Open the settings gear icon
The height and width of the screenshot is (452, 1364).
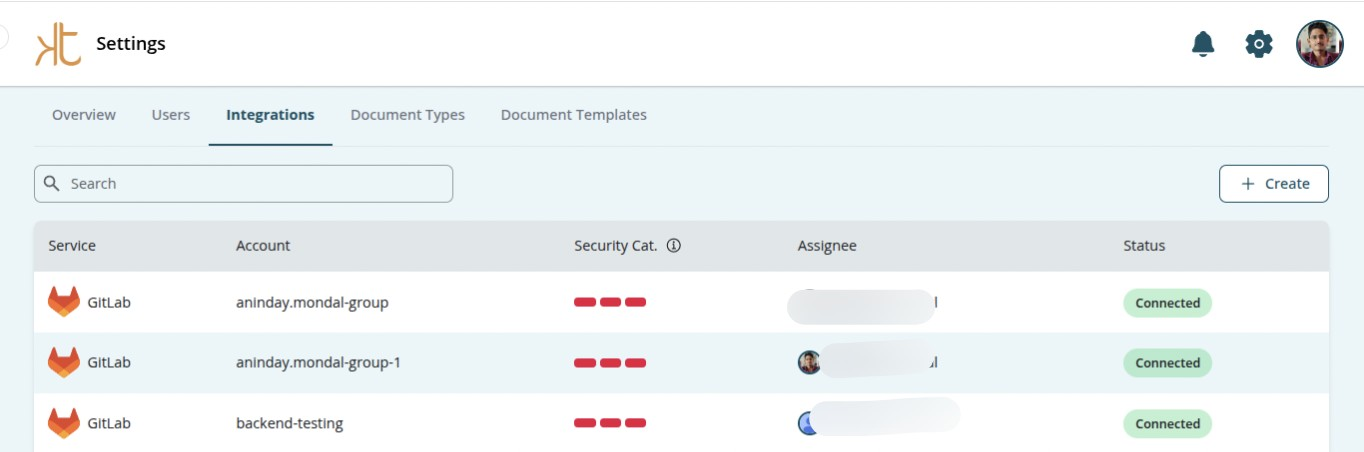1259,44
